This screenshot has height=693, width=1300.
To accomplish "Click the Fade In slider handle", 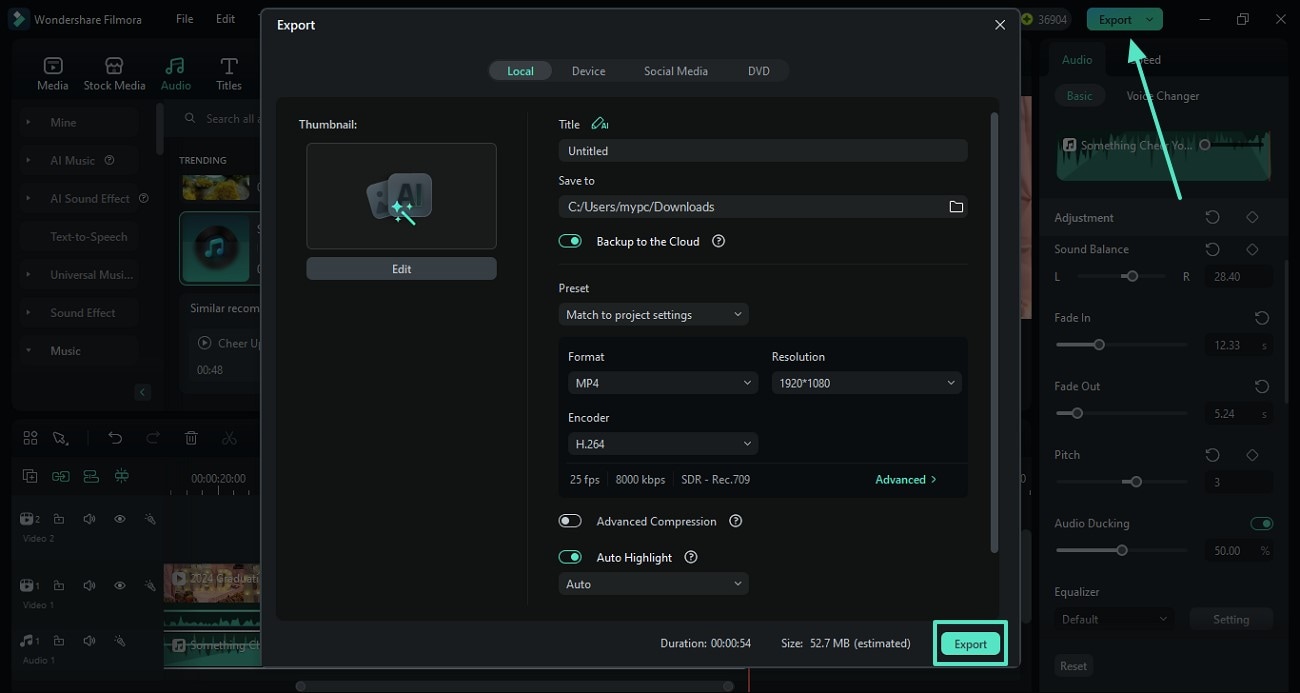I will (1099, 345).
